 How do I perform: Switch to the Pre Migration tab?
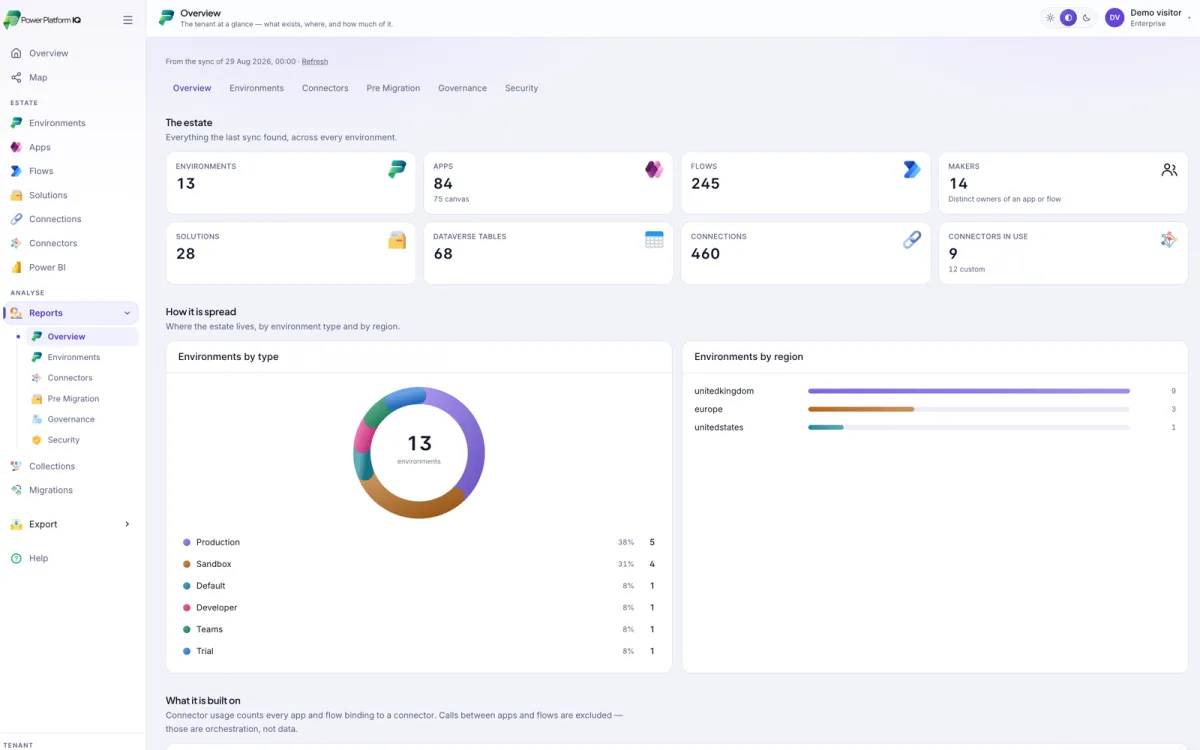(393, 88)
